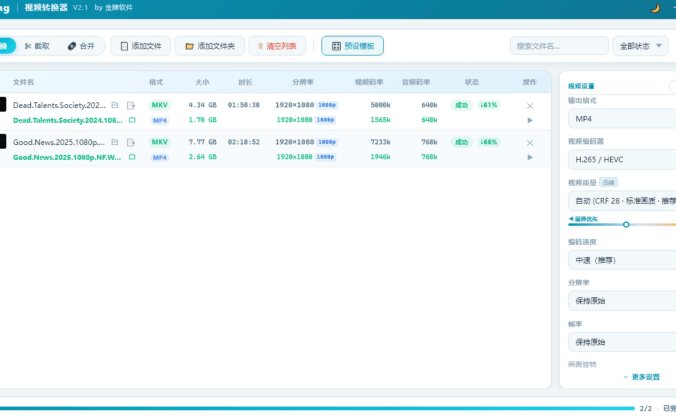The image size is (676, 418).
Task: Open the 中速（推荐）encoding speed dropdown
Action: [622, 260]
